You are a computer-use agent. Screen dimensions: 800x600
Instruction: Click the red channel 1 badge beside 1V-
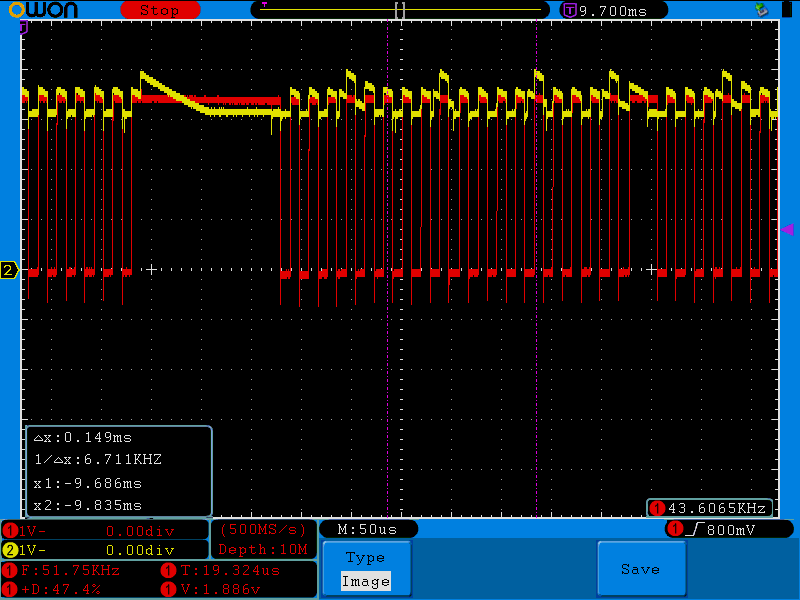tap(10, 531)
